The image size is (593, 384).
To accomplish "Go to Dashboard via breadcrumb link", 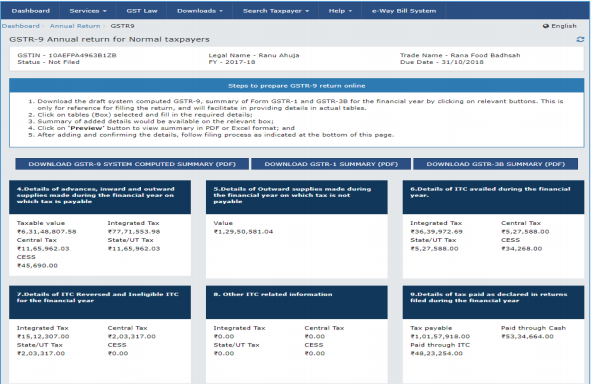I will tap(20, 26).
